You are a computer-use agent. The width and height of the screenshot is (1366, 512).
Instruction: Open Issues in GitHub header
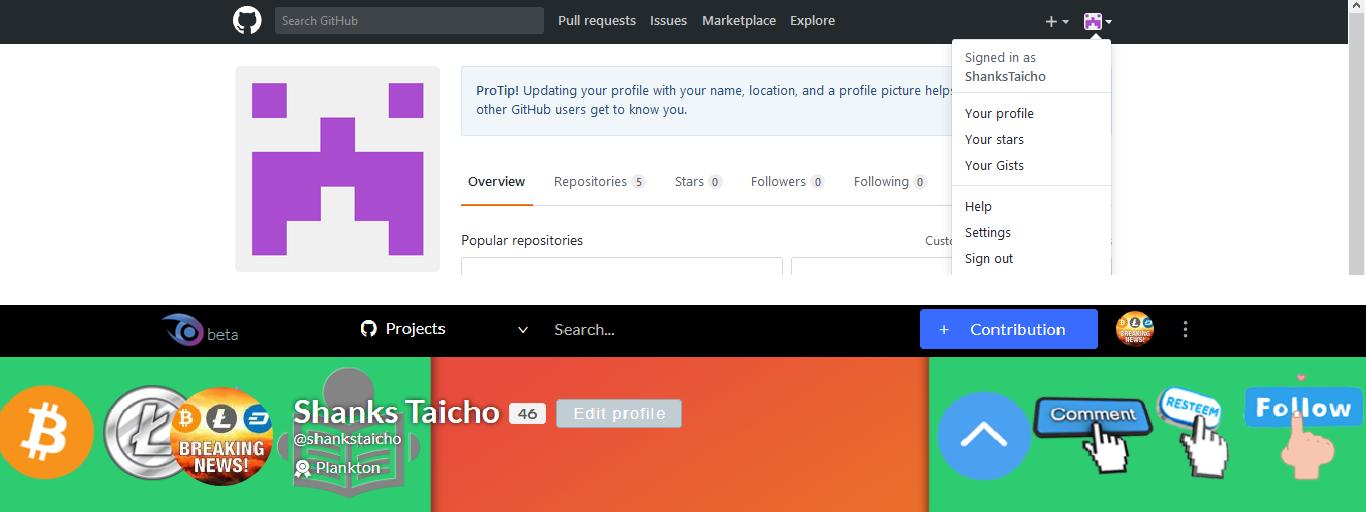point(668,21)
